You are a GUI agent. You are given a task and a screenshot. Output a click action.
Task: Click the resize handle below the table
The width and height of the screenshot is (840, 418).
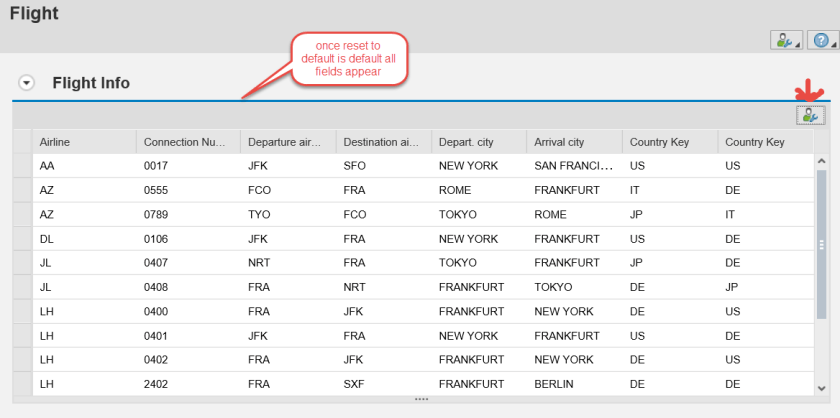click(421, 399)
